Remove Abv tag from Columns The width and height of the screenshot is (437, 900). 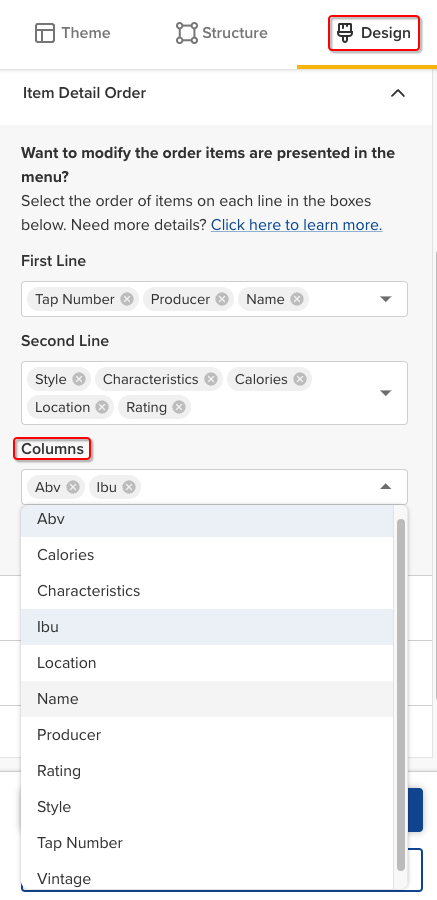point(73,487)
